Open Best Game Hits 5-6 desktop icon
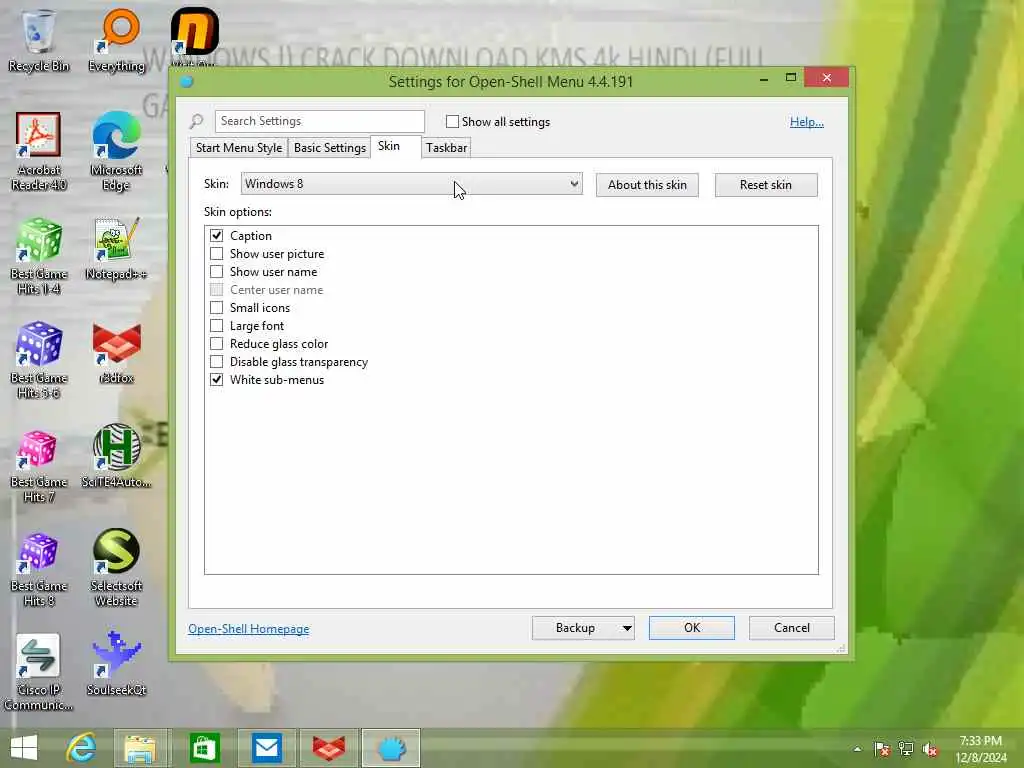Viewport: 1024px width, 768px height. point(38,360)
